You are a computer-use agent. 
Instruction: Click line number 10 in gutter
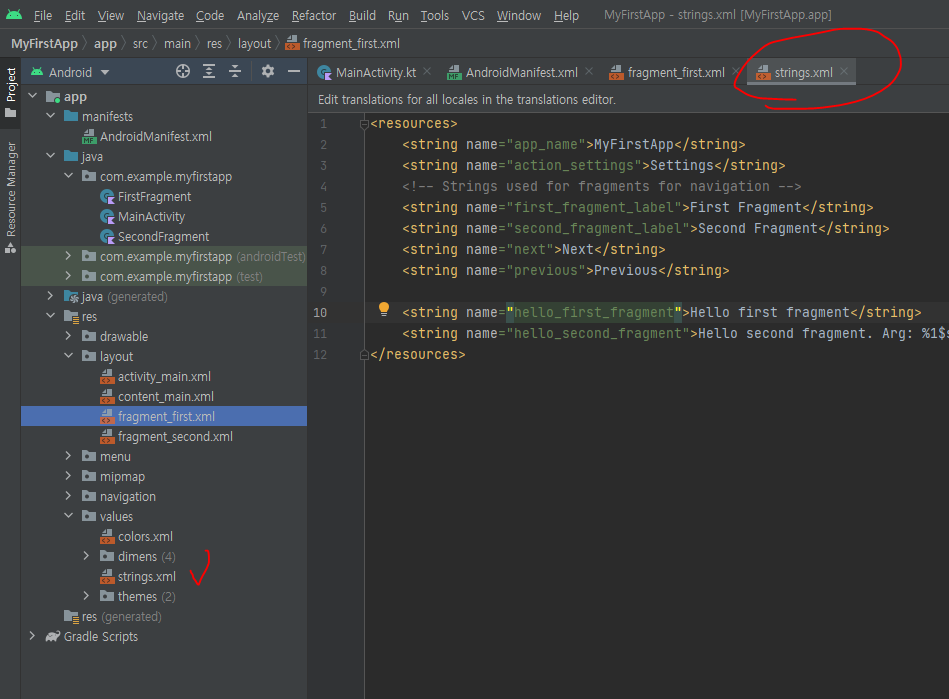pyautogui.click(x=320, y=312)
